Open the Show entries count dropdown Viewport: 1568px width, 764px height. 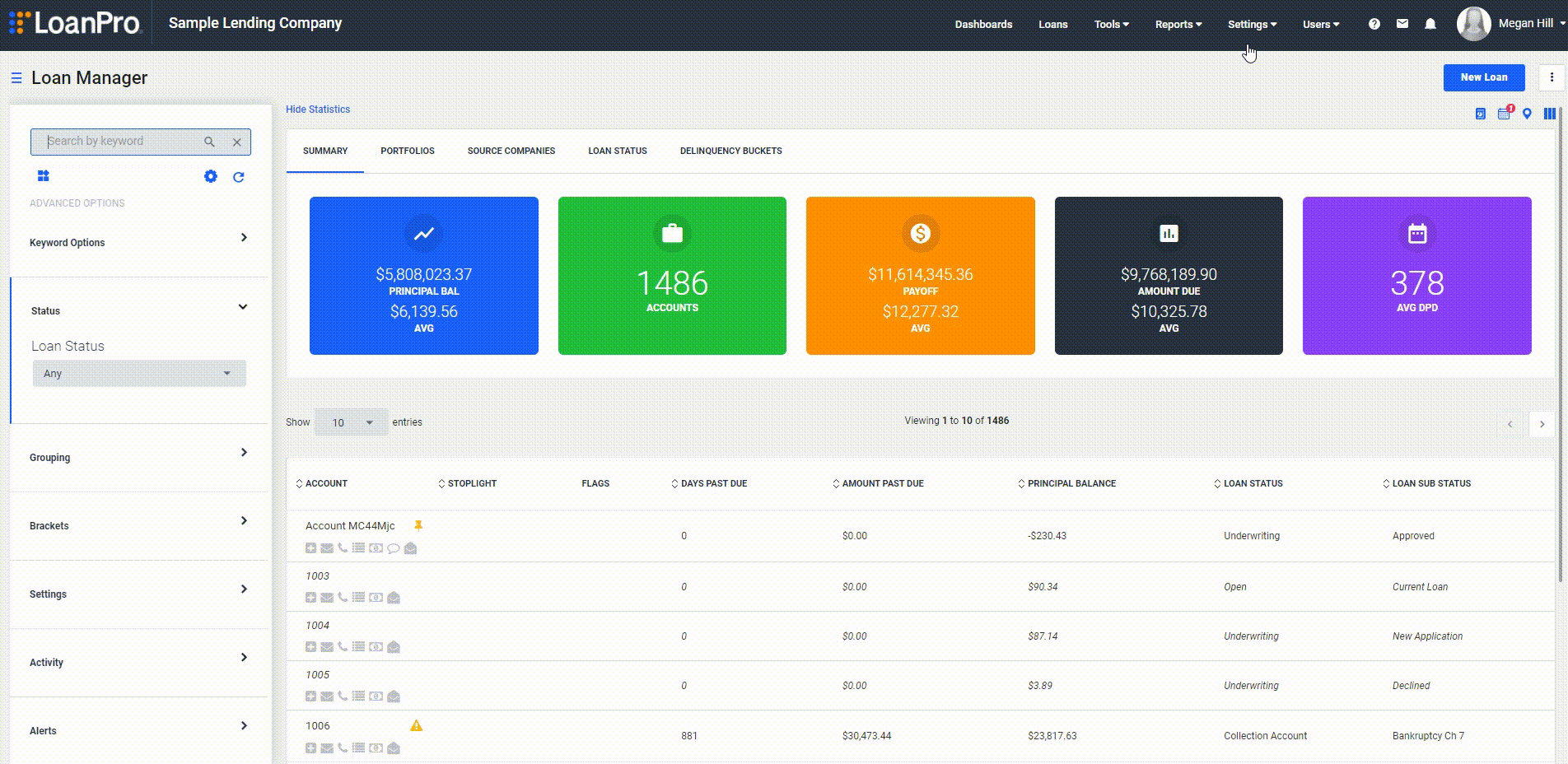coord(352,422)
